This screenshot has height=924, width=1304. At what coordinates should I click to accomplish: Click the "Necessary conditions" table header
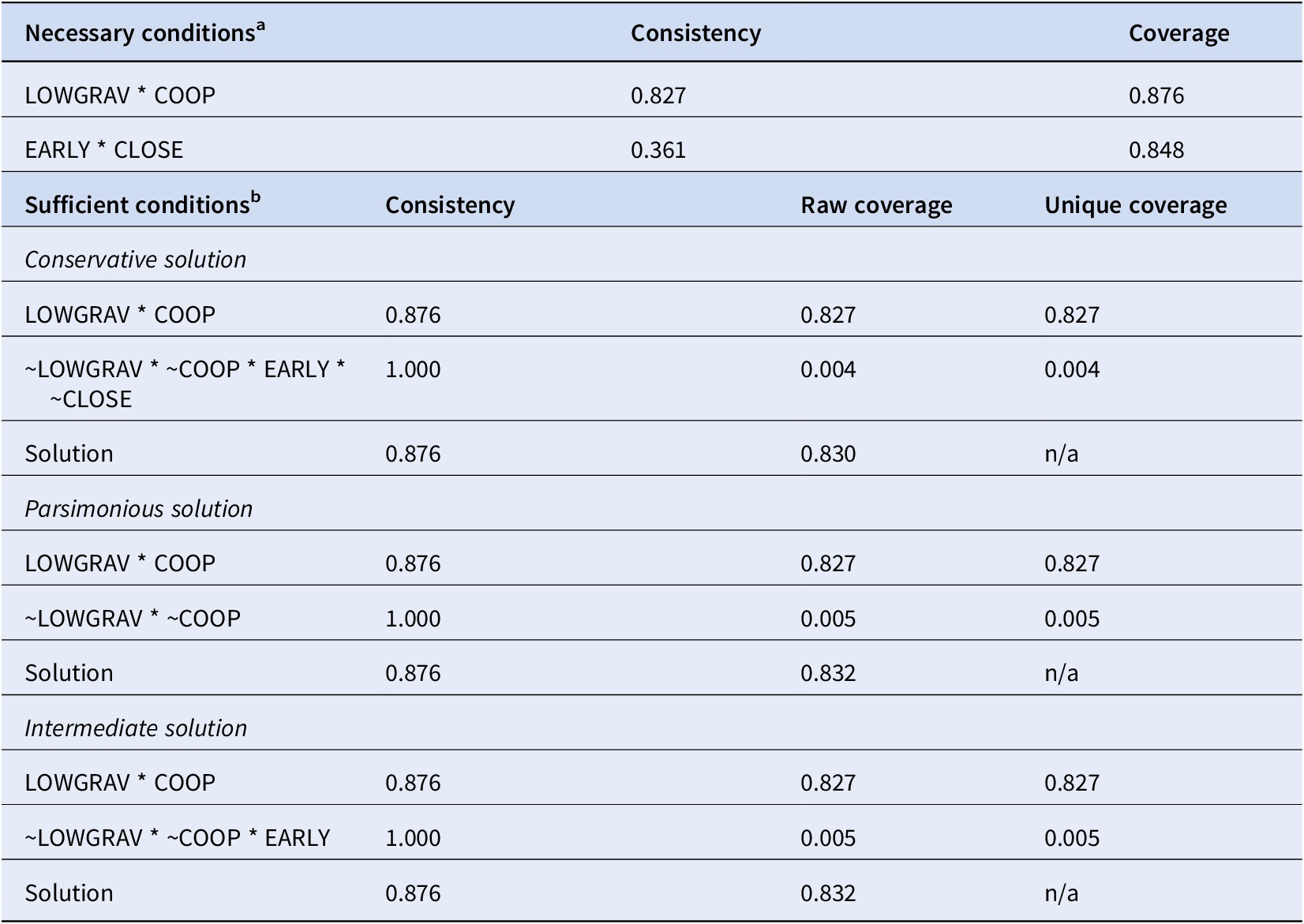[140, 33]
